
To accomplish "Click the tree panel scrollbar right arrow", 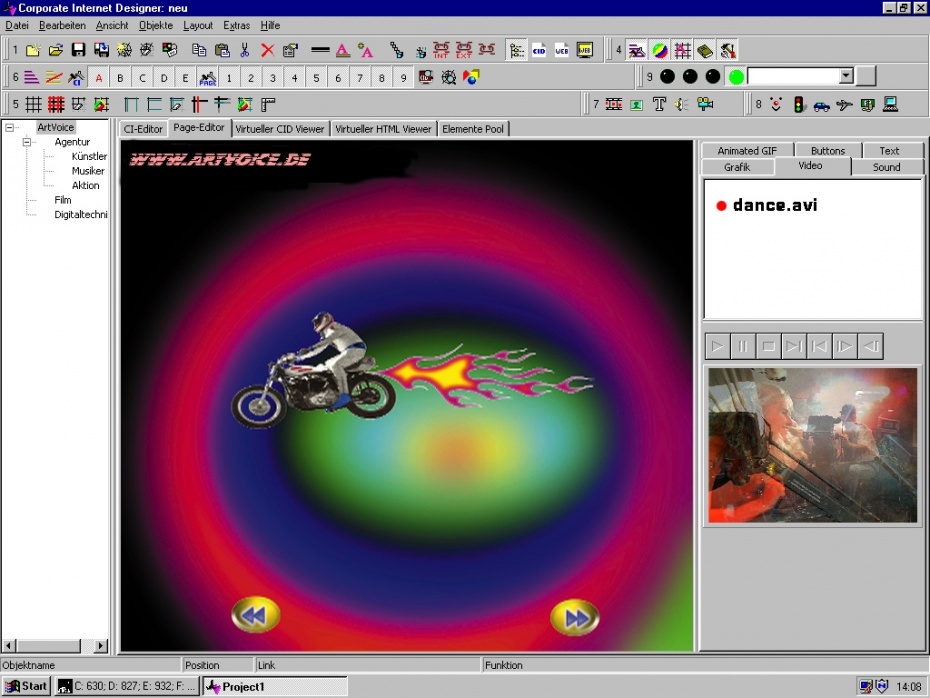I will click(x=101, y=645).
